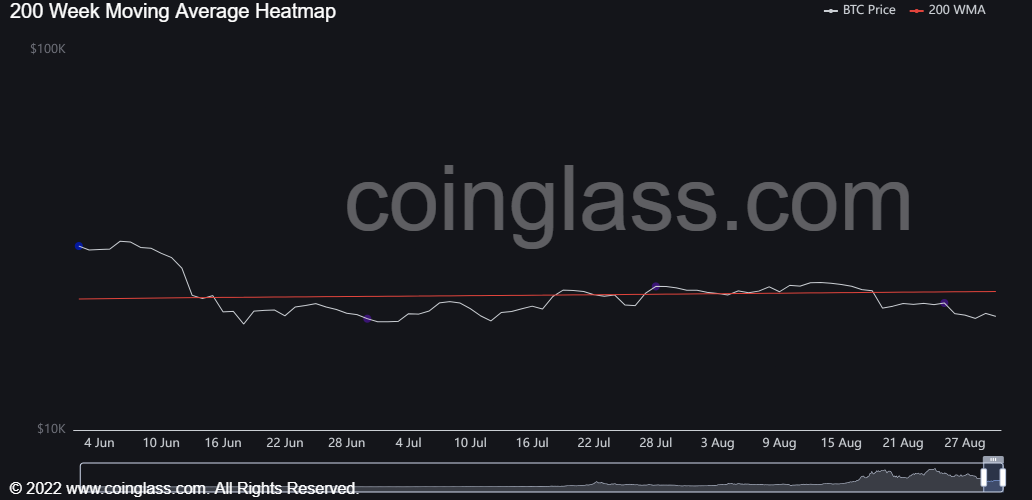Screen dimensions: 1032x500
Task: Click the $10K price axis label
Action: point(51,428)
